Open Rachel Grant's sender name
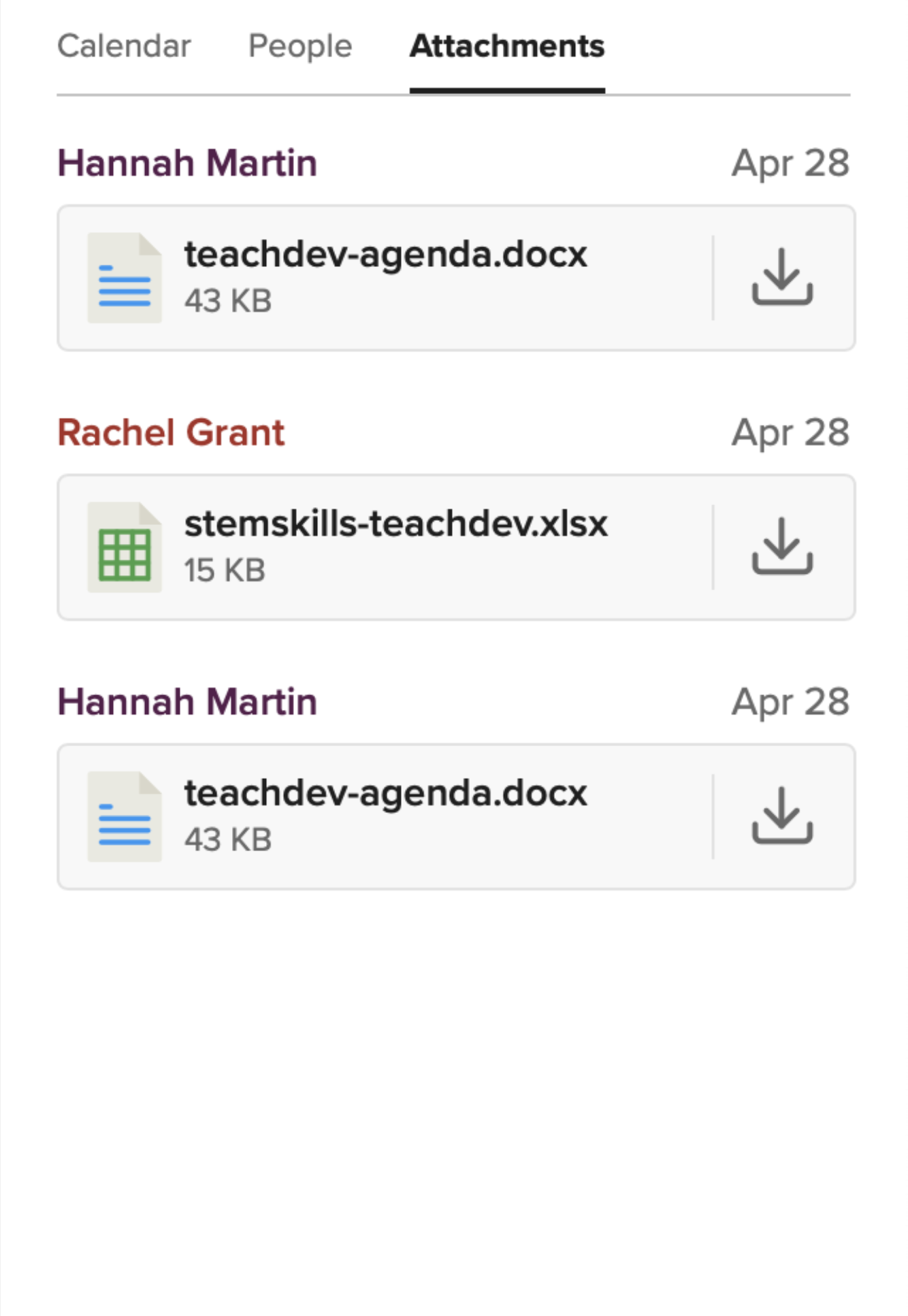The height and width of the screenshot is (1316, 908). [x=171, y=432]
